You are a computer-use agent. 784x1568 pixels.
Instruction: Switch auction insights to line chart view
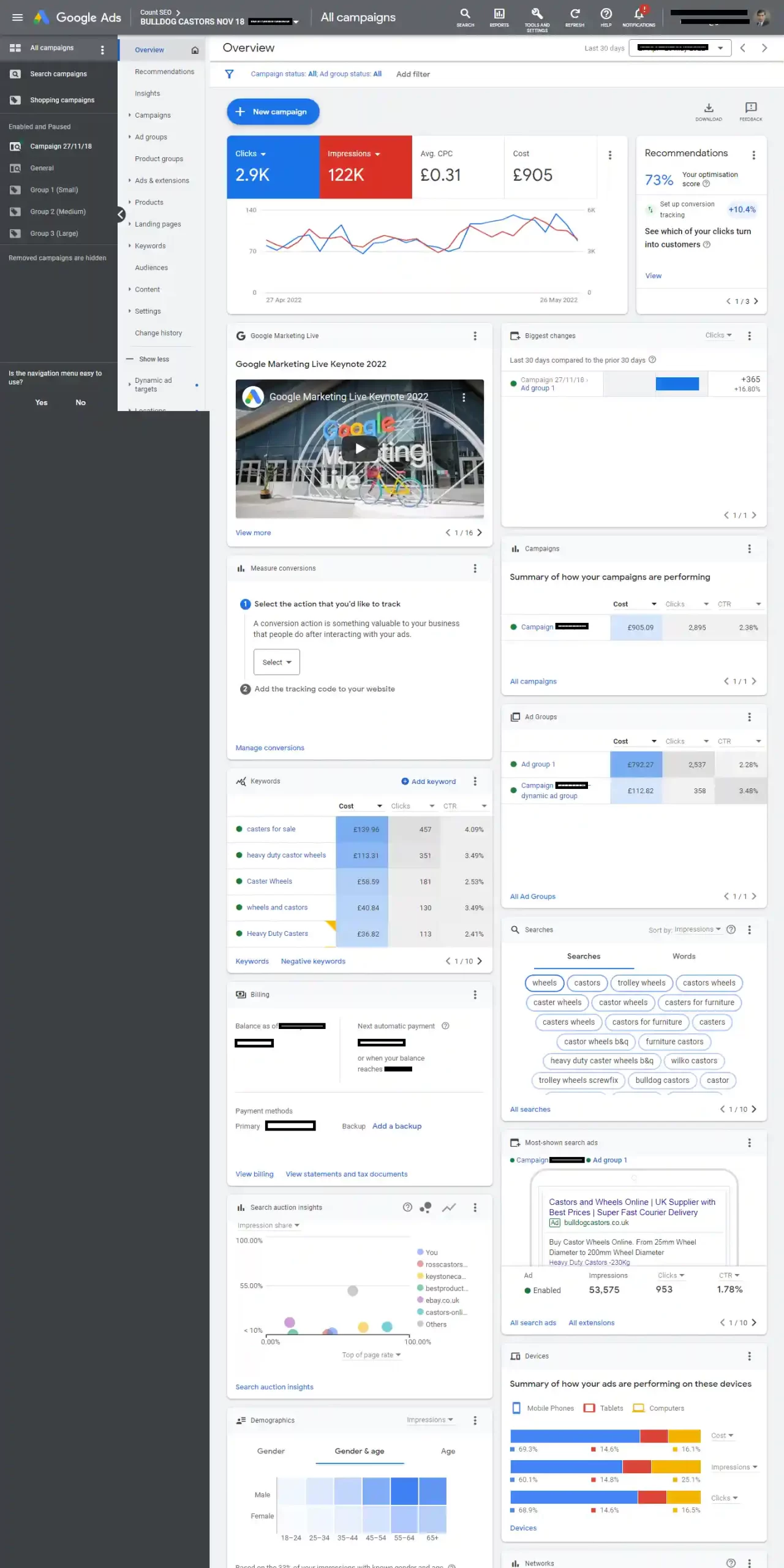coord(450,1207)
